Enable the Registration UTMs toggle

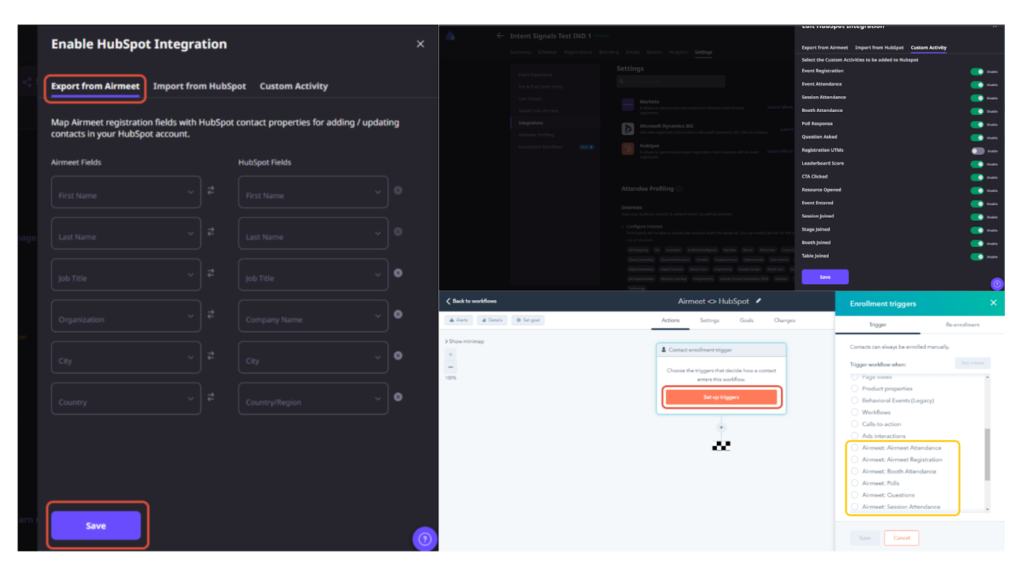point(977,148)
